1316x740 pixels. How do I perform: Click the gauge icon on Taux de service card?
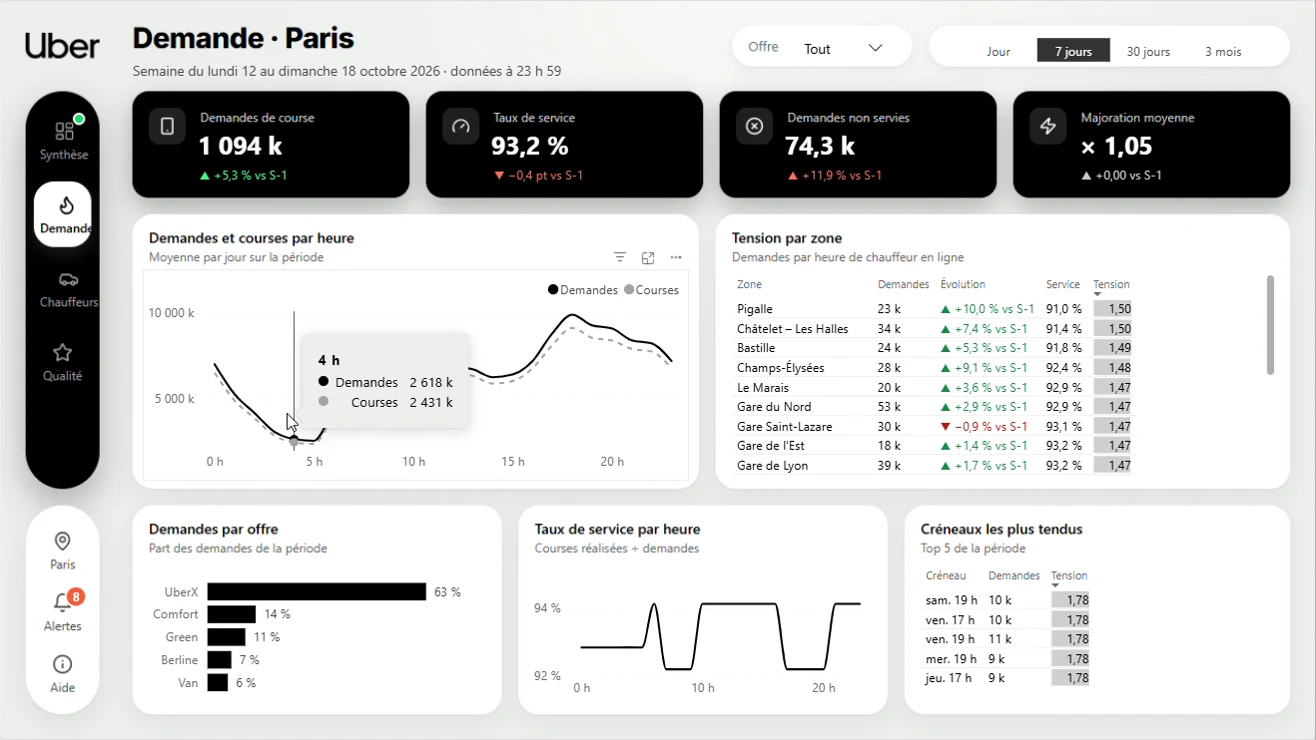tap(461, 127)
